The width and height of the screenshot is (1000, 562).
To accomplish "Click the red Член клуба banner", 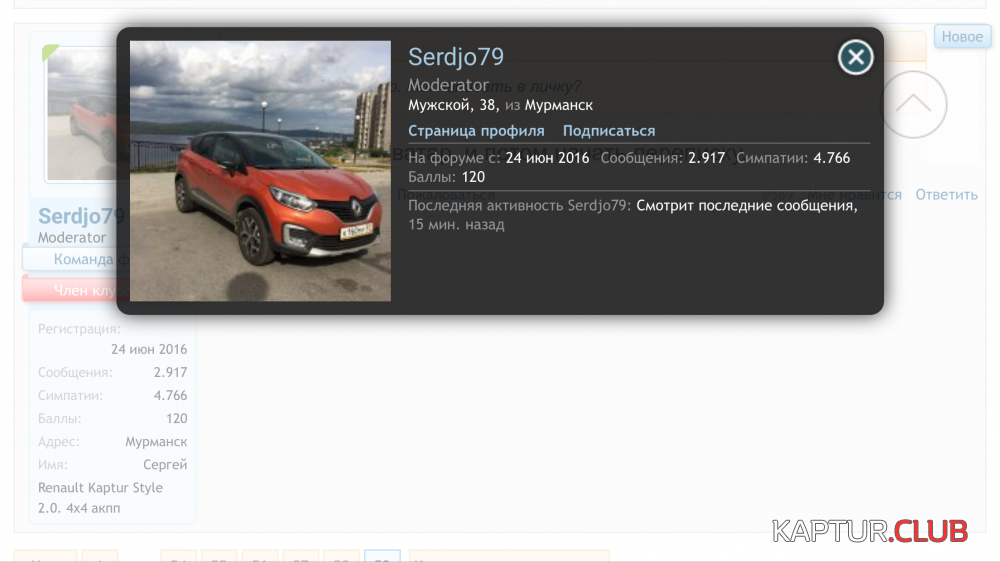I will [70, 291].
